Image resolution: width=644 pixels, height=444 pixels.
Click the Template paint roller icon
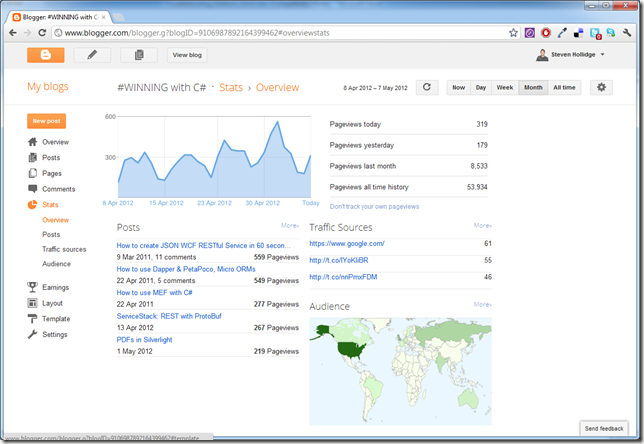(x=32, y=319)
